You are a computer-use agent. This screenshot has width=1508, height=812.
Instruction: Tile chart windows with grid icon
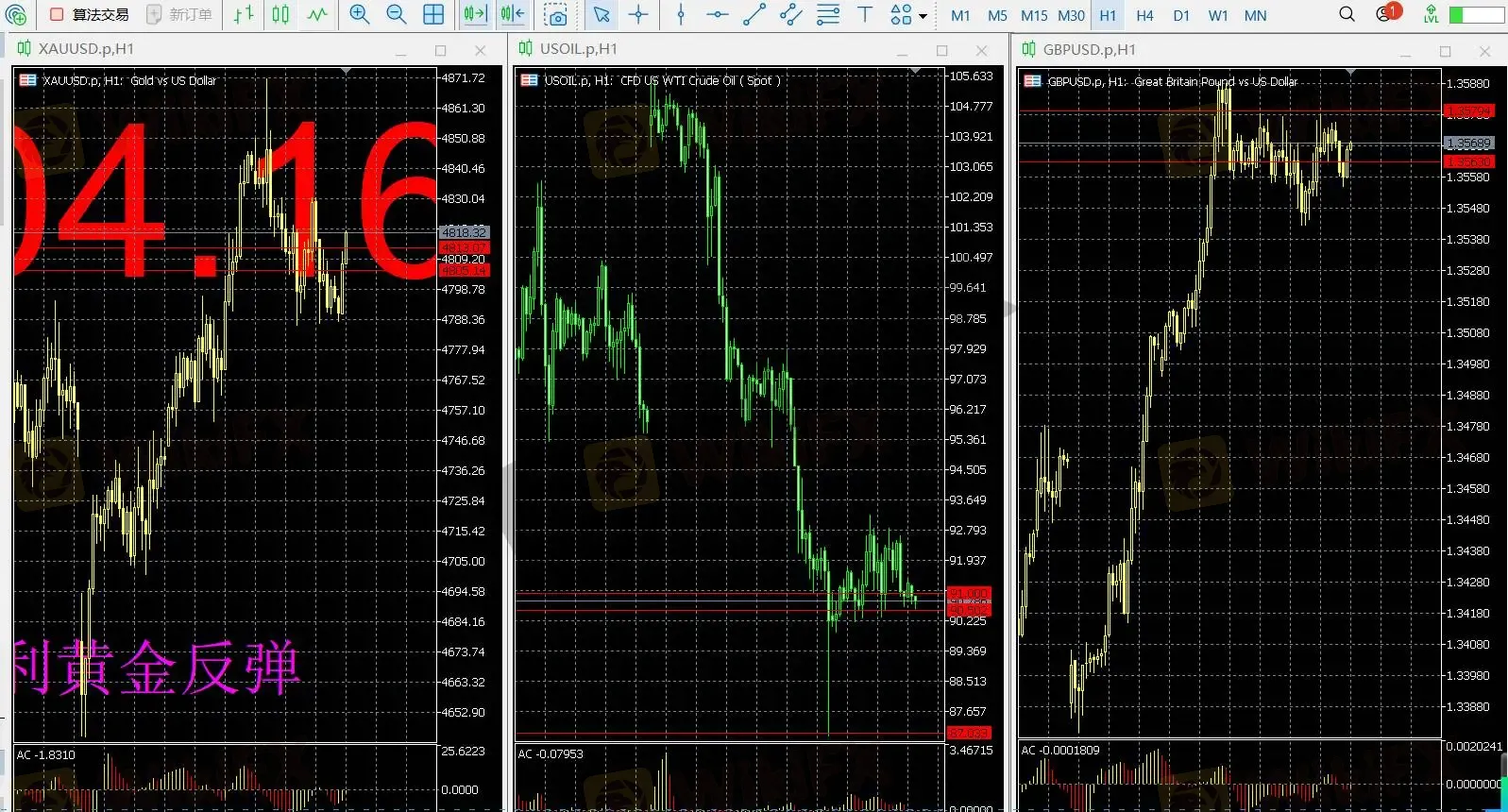433,14
